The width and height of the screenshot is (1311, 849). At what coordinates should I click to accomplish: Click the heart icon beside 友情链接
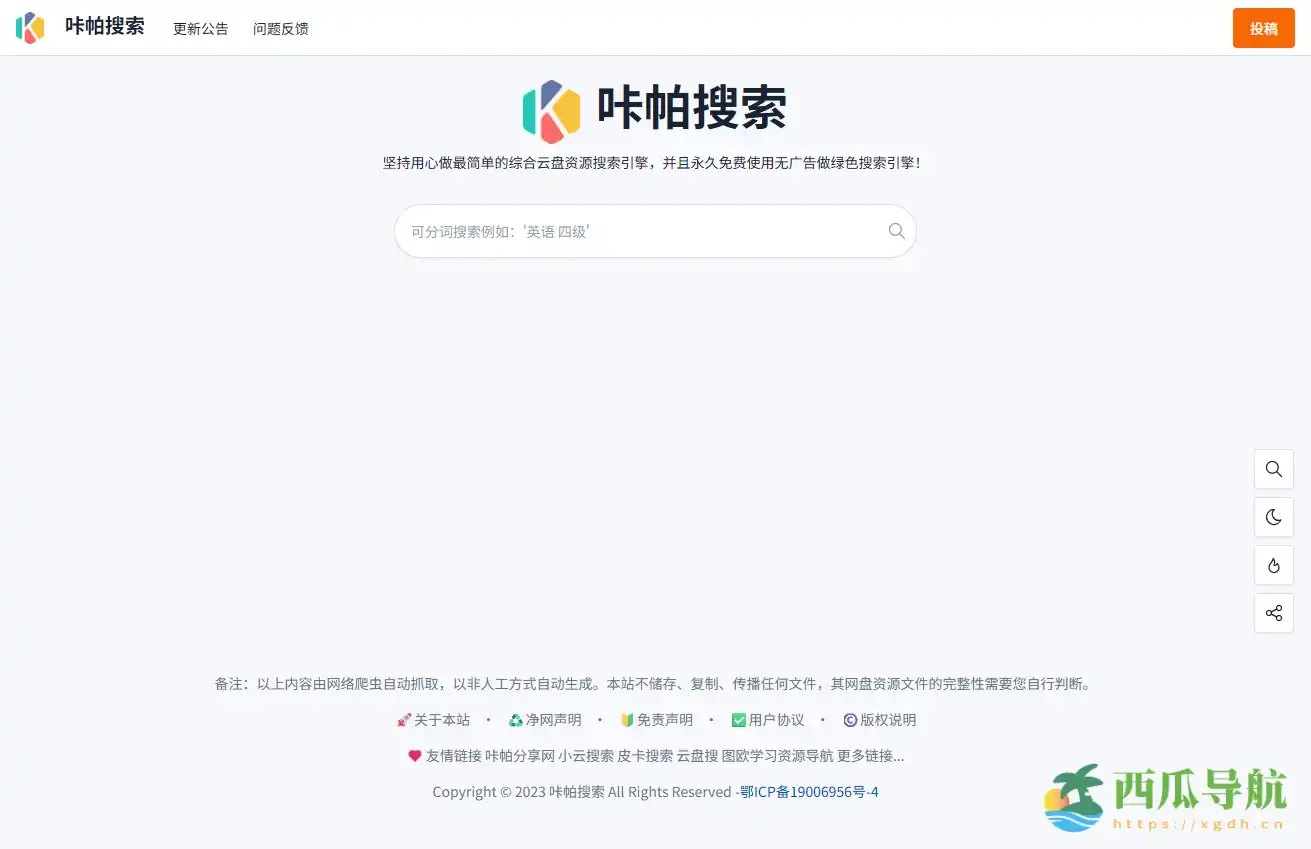(415, 756)
